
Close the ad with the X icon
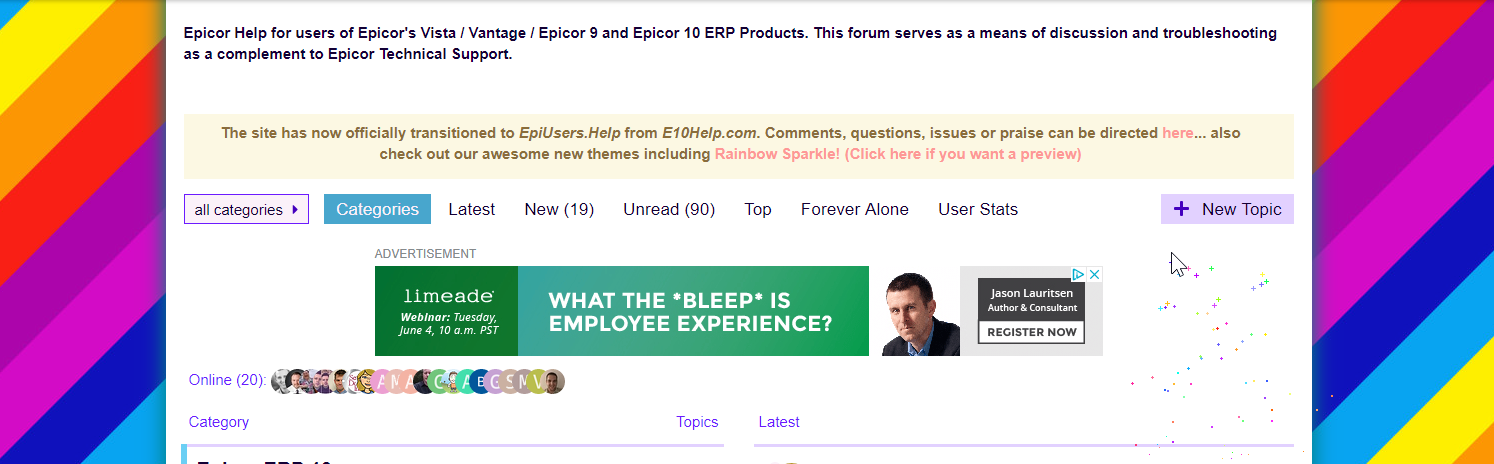[1094, 274]
